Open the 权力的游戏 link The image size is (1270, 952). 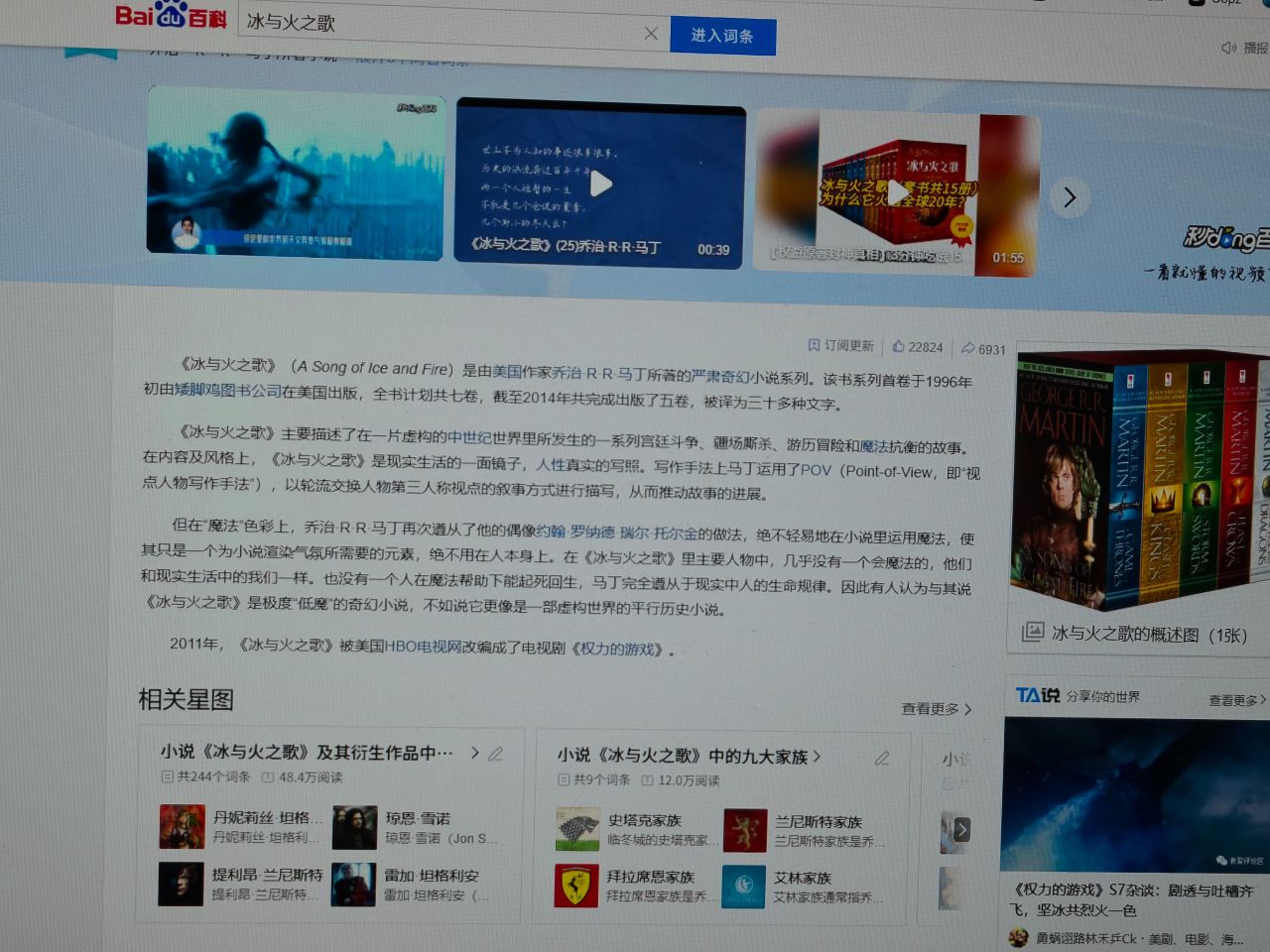(619, 649)
